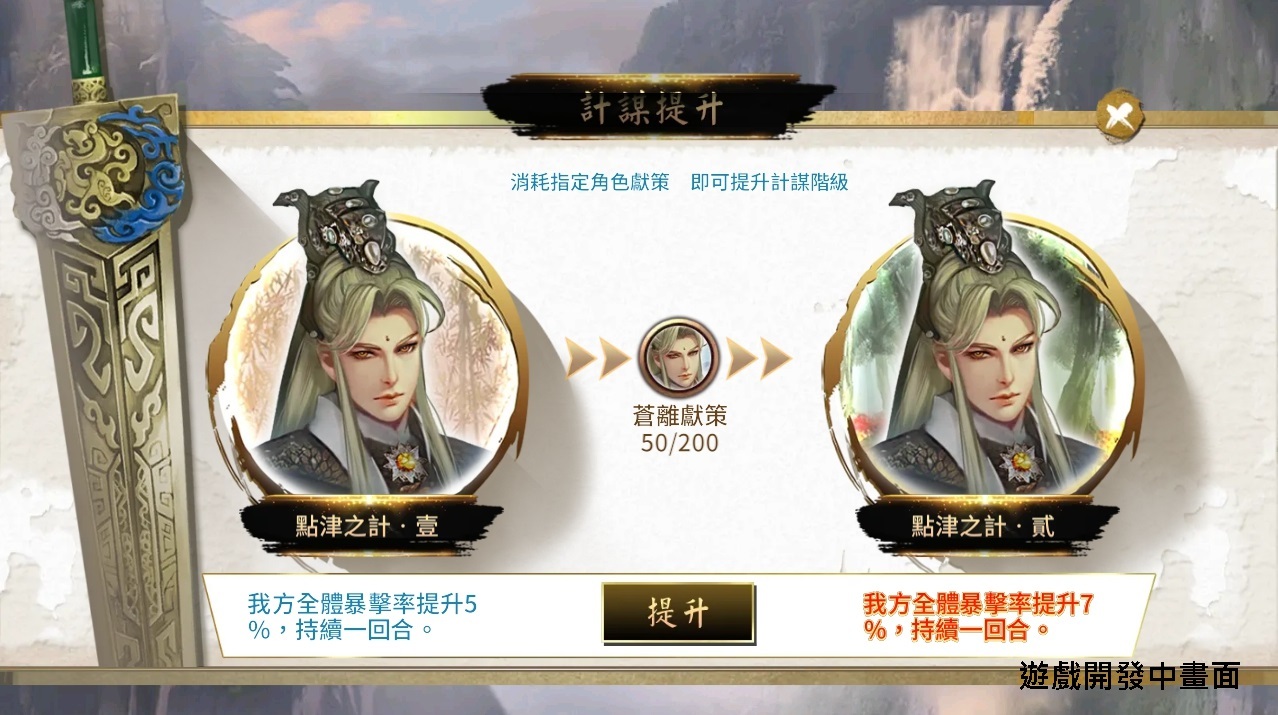This screenshot has height=715, width=1278.
Task: Click the blue 暴擊率提升5% description
Action: (x=362, y=617)
